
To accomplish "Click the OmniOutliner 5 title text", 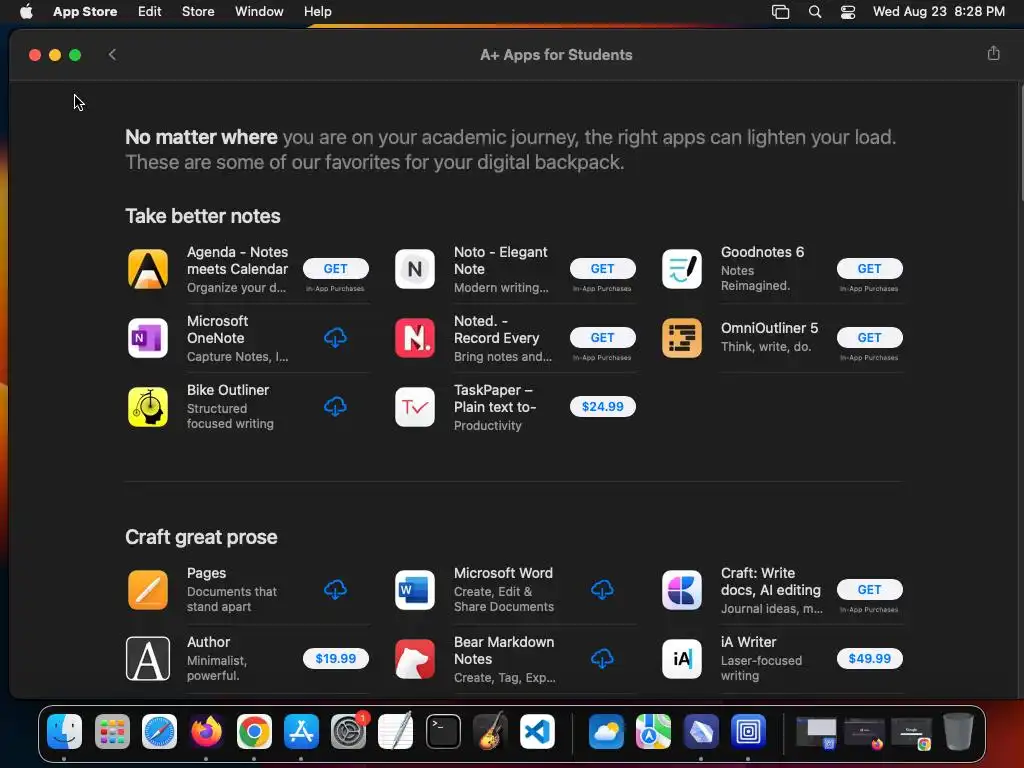I will click(x=769, y=328).
